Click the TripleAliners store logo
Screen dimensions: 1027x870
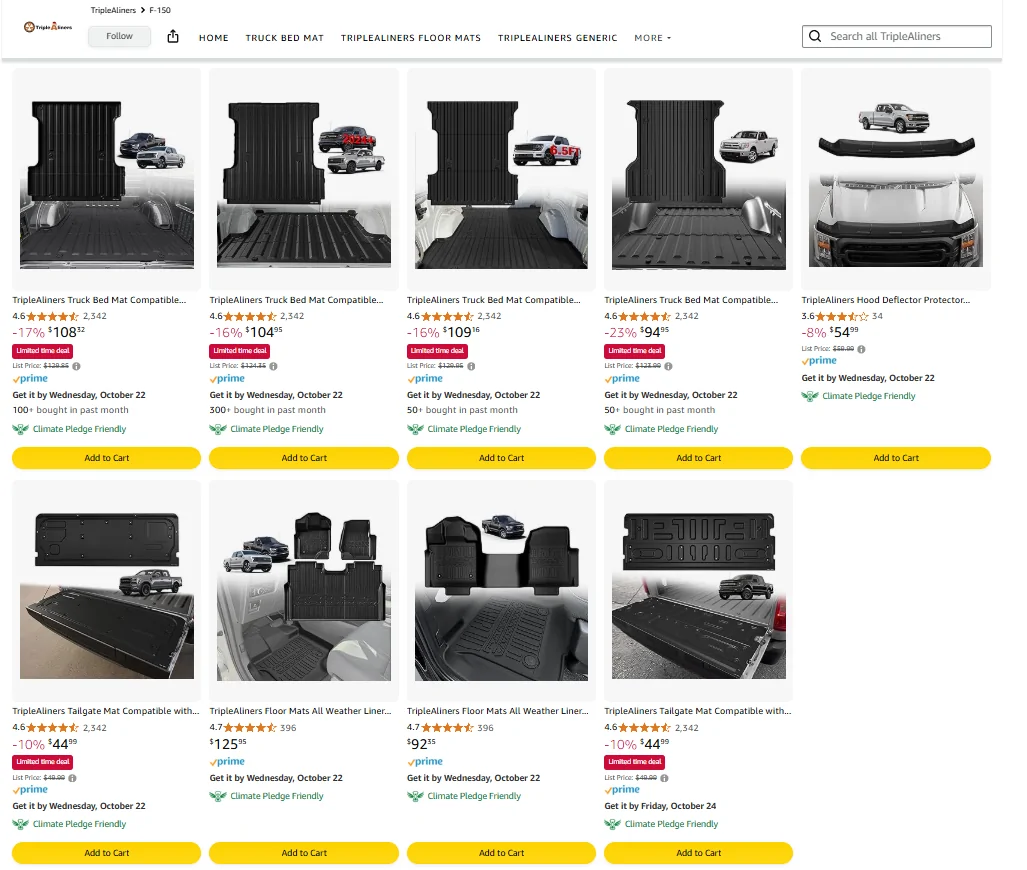tap(48, 27)
